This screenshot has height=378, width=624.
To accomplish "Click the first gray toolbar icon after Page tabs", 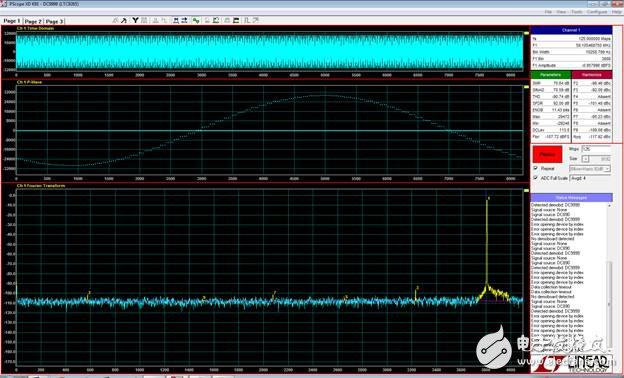I will (x=115, y=20).
